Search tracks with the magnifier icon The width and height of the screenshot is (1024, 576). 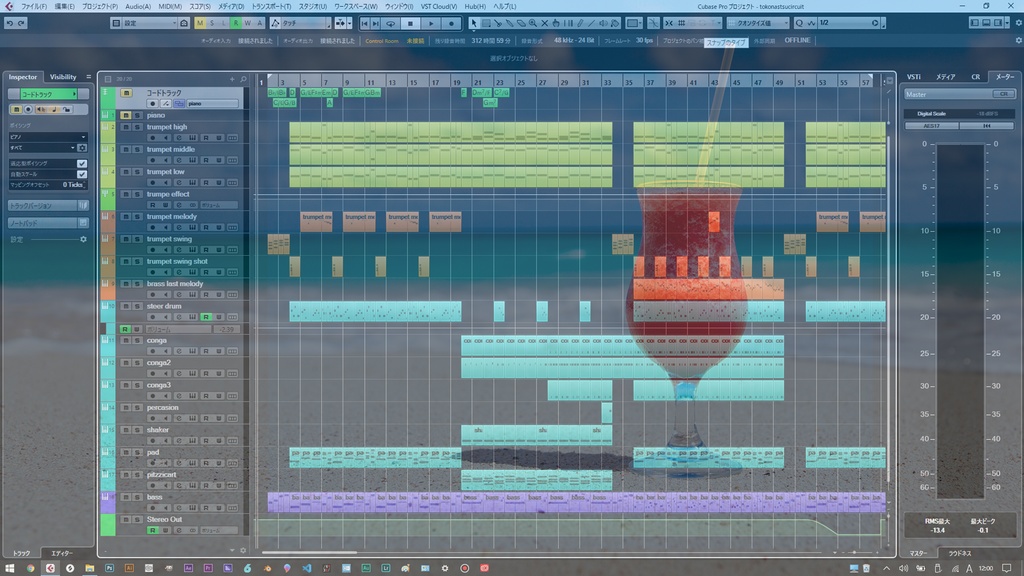click(244, 79)
